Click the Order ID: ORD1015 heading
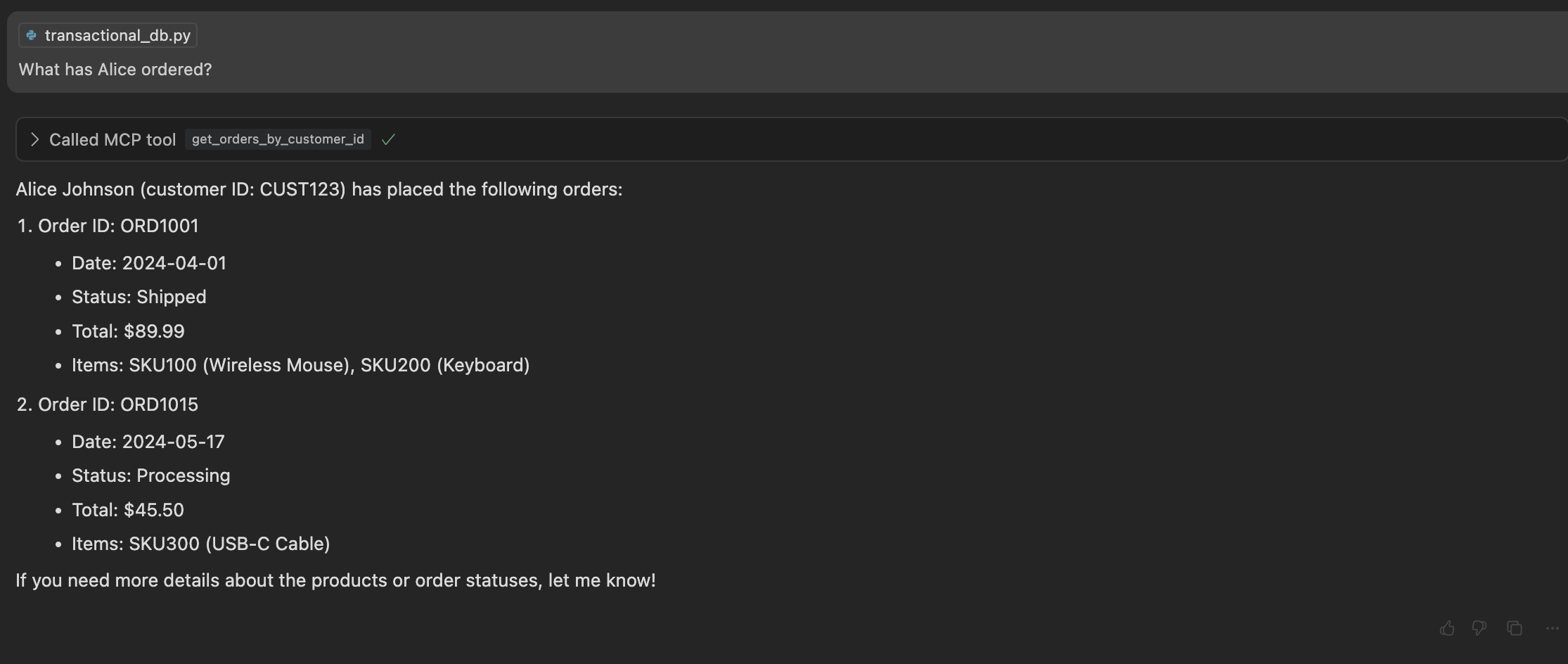1568x664 pixels. (x=118, y=404)
